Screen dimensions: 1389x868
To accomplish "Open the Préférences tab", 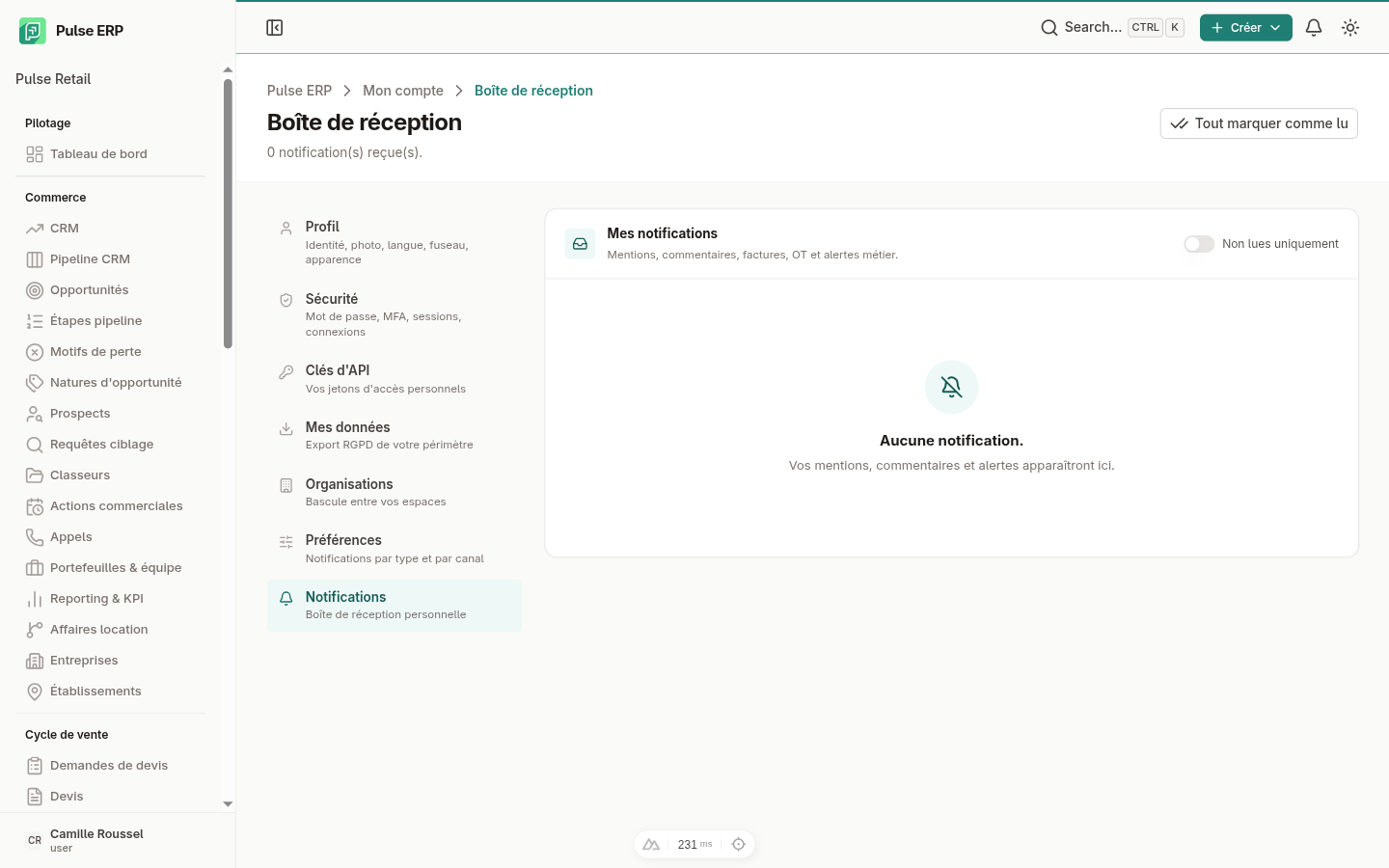I will point(395,549).
